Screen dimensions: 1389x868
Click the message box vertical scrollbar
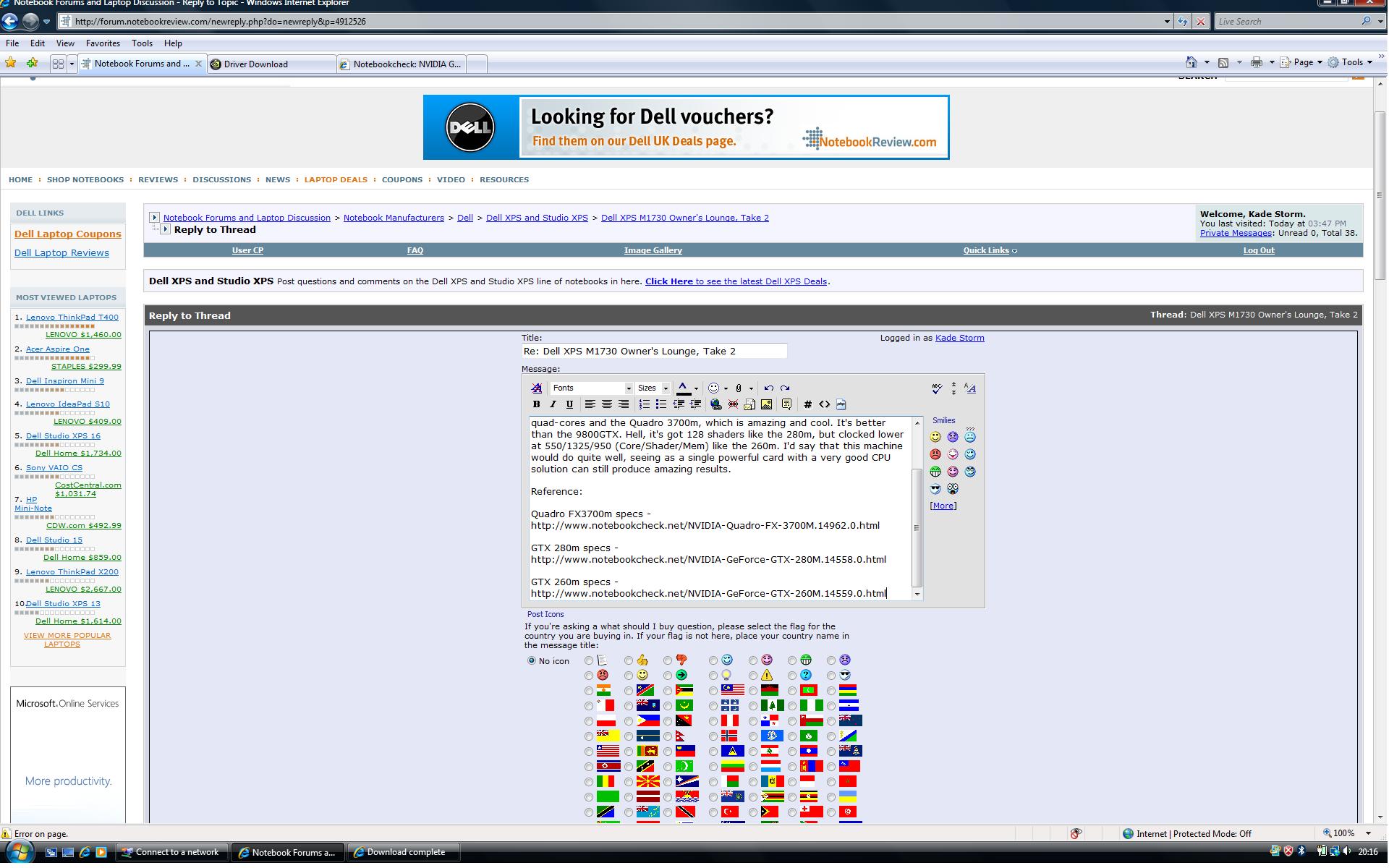point(917,509)
